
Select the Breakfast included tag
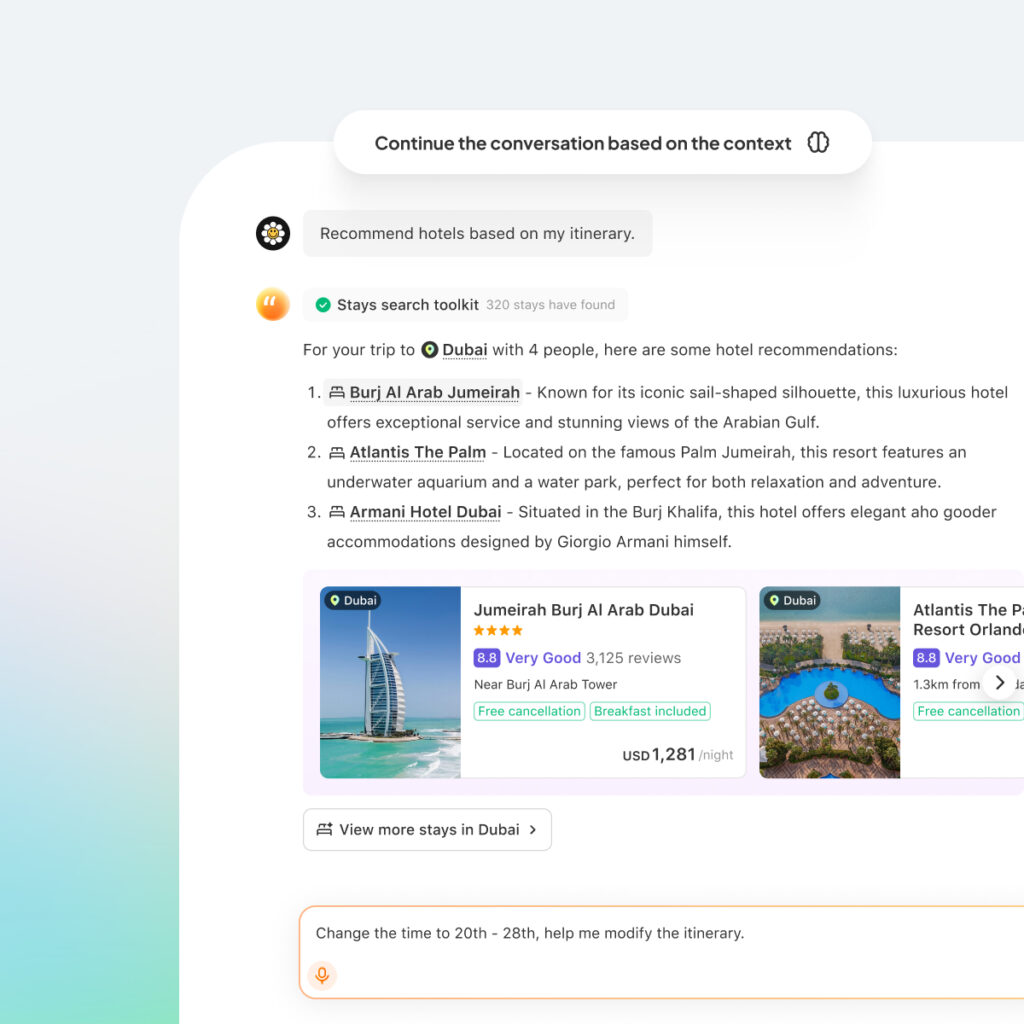tap(649, 711)
